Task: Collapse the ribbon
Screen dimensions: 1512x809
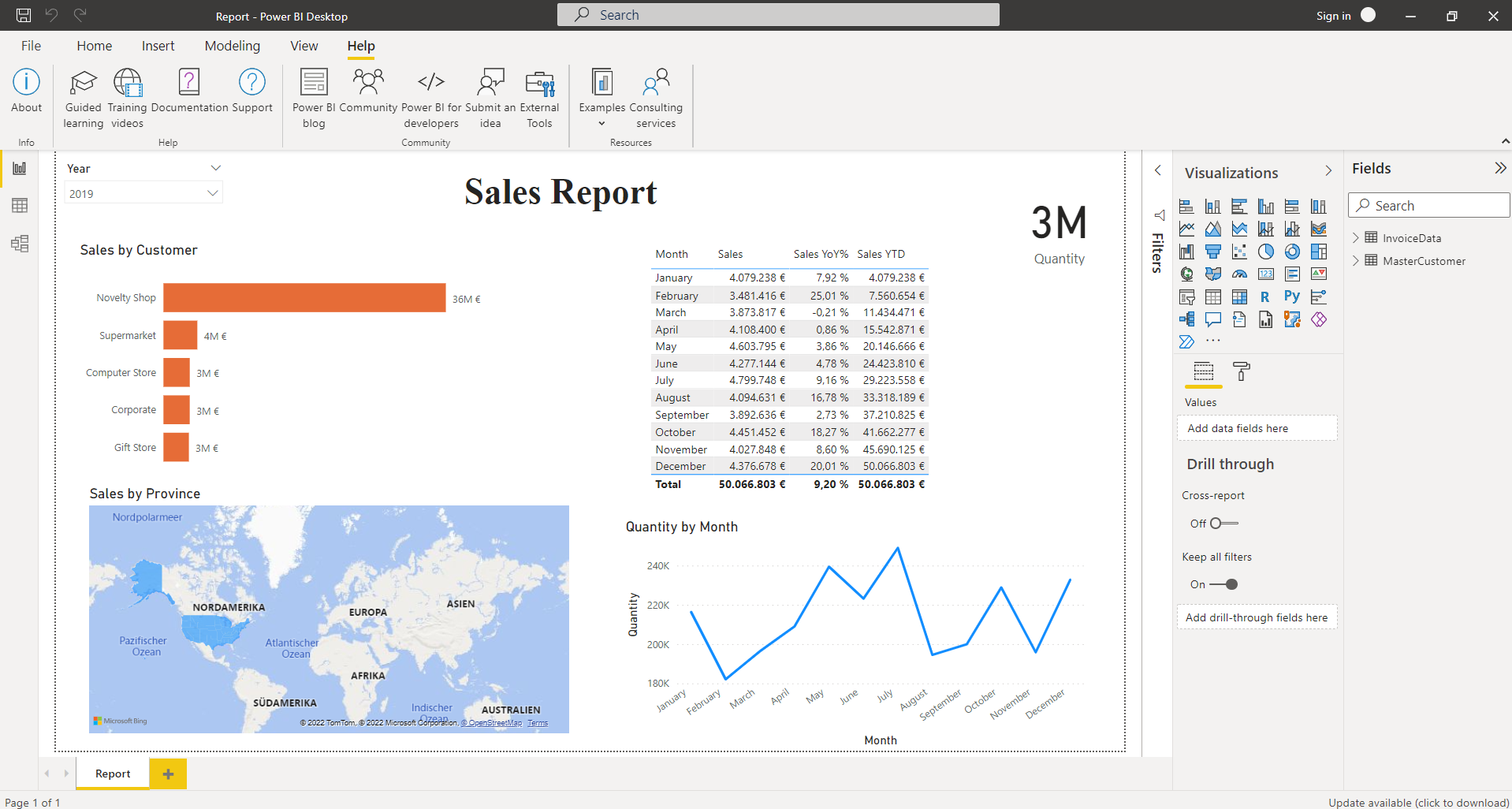Action: [1505, 141]
